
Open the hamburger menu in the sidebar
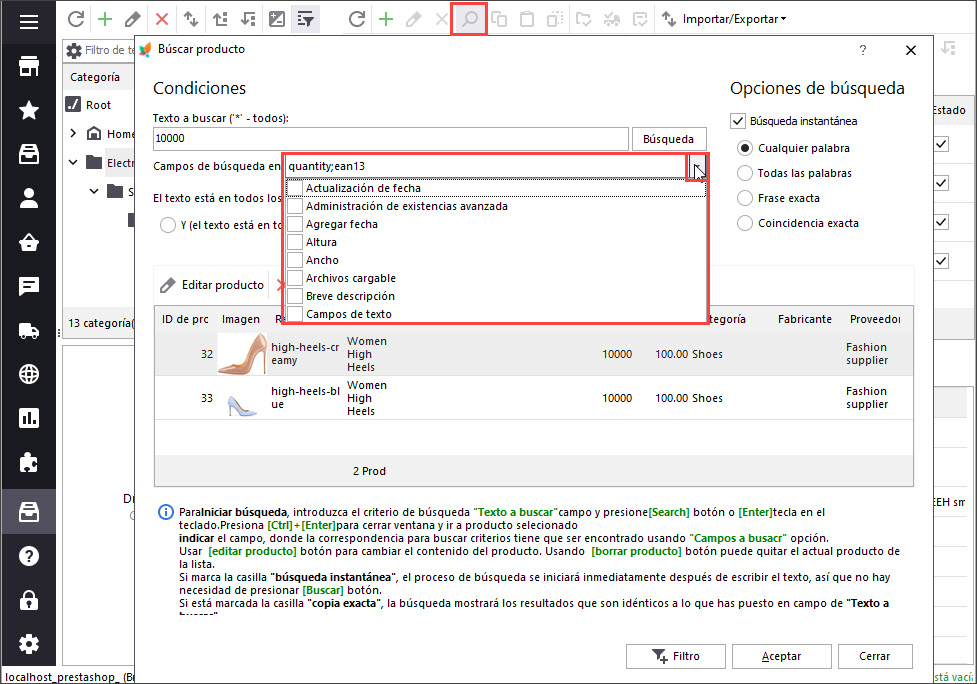(29, 22)
